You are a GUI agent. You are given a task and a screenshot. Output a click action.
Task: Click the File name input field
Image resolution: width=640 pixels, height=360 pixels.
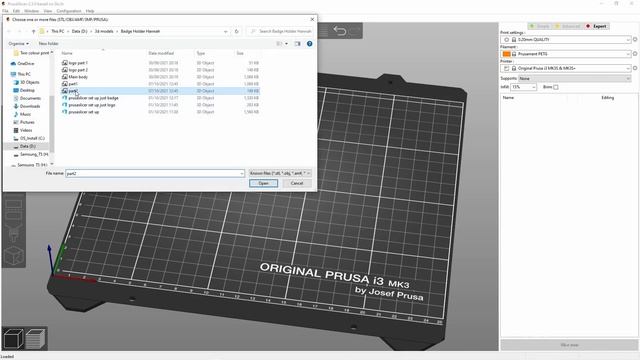pos(155,173)
